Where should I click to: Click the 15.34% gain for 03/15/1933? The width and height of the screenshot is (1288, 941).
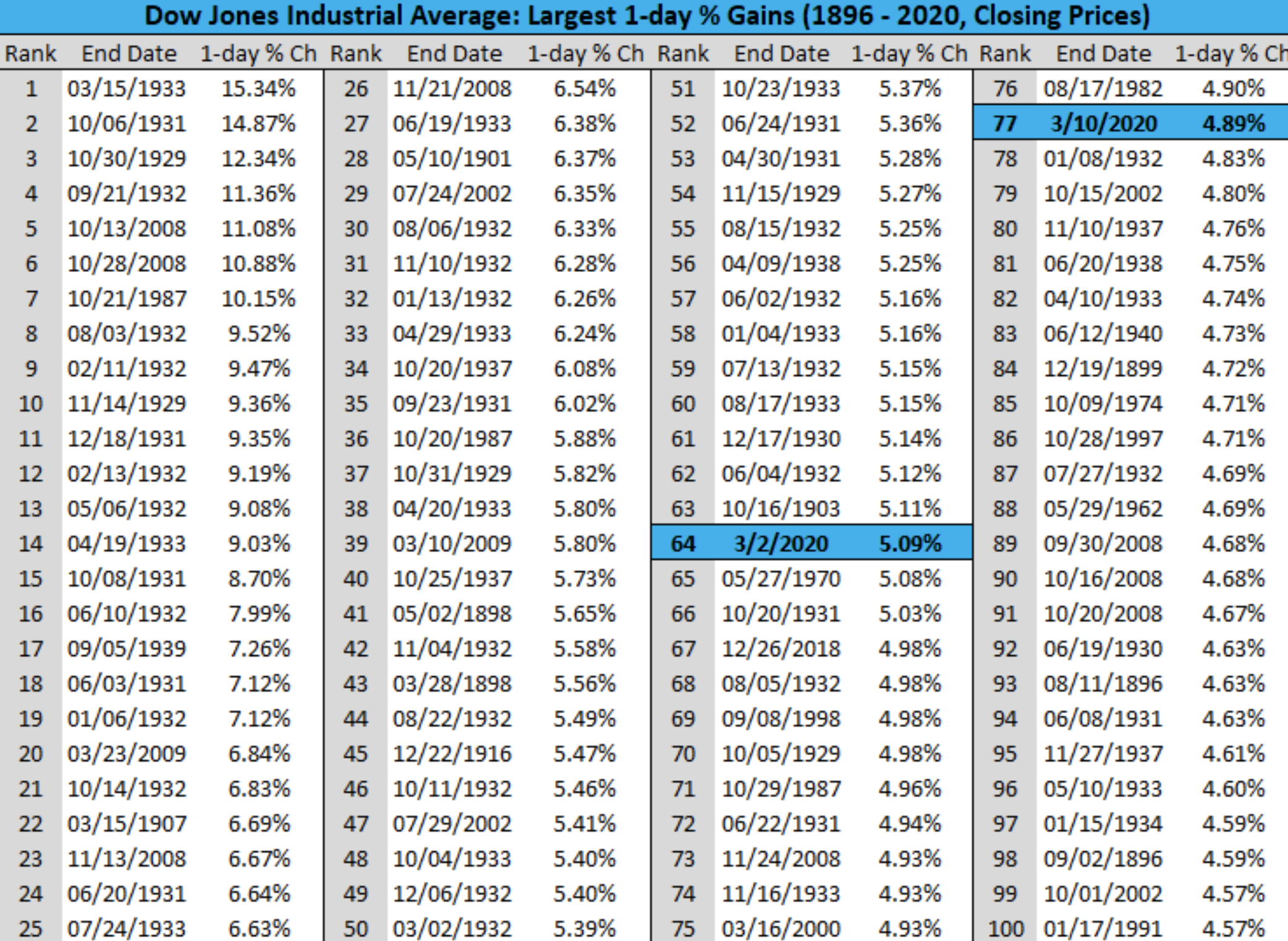point(258,88)
